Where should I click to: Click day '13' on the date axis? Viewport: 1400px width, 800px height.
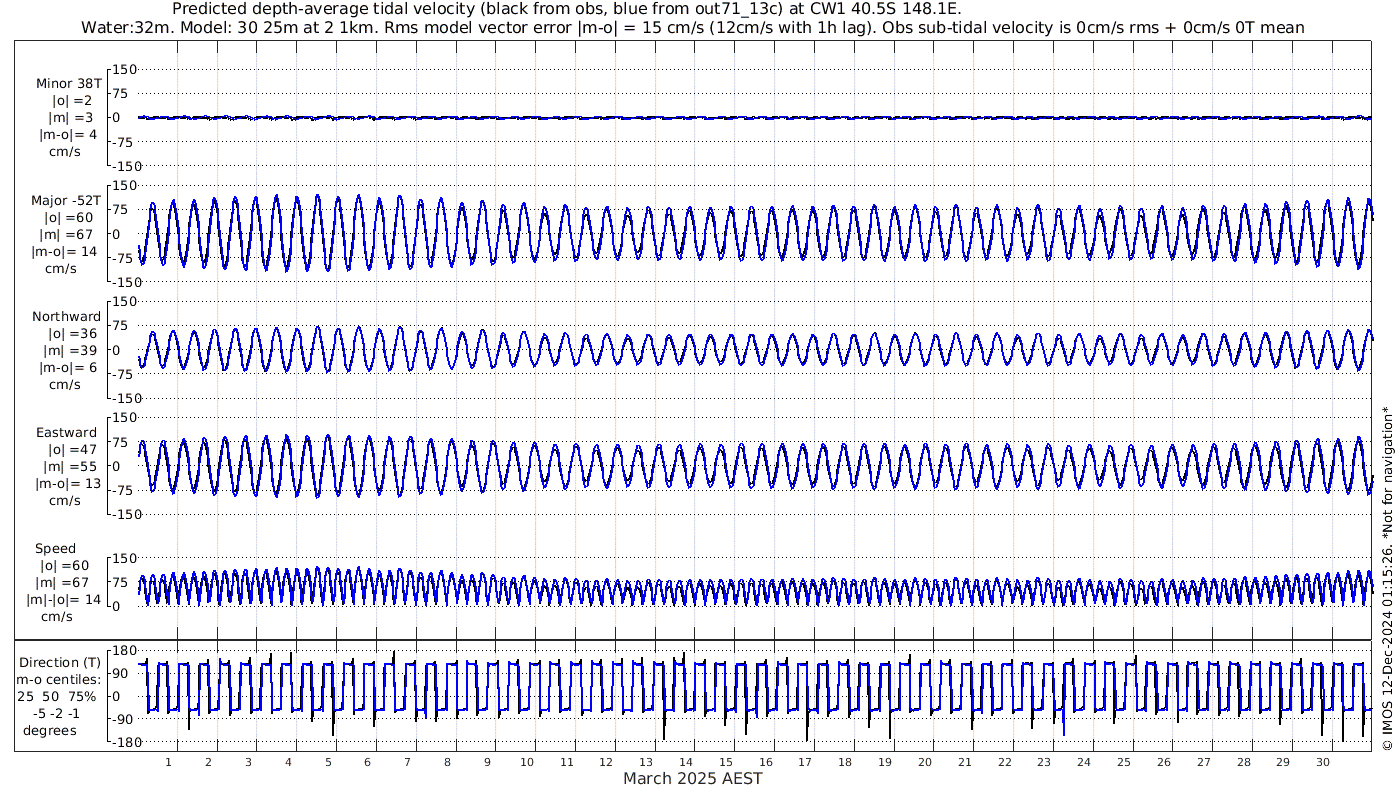pos(646,762)
